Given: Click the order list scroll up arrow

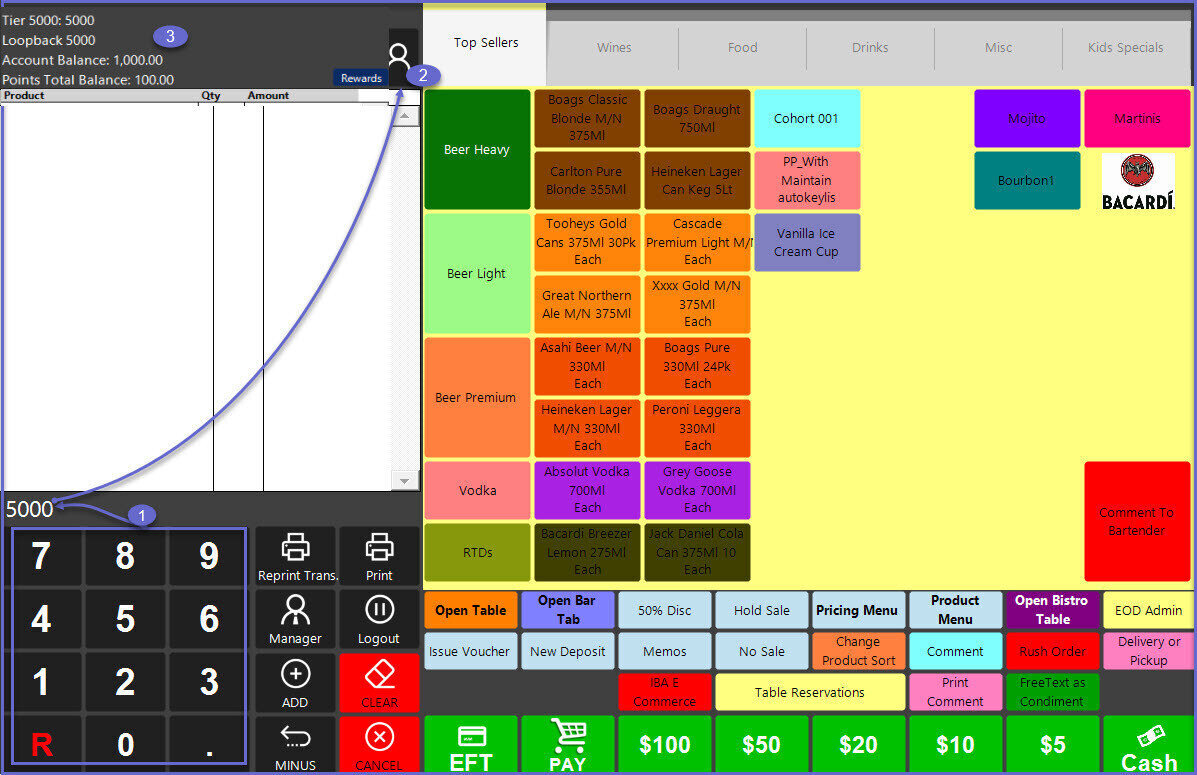Looking at the screenshot, I should [405, 116].
